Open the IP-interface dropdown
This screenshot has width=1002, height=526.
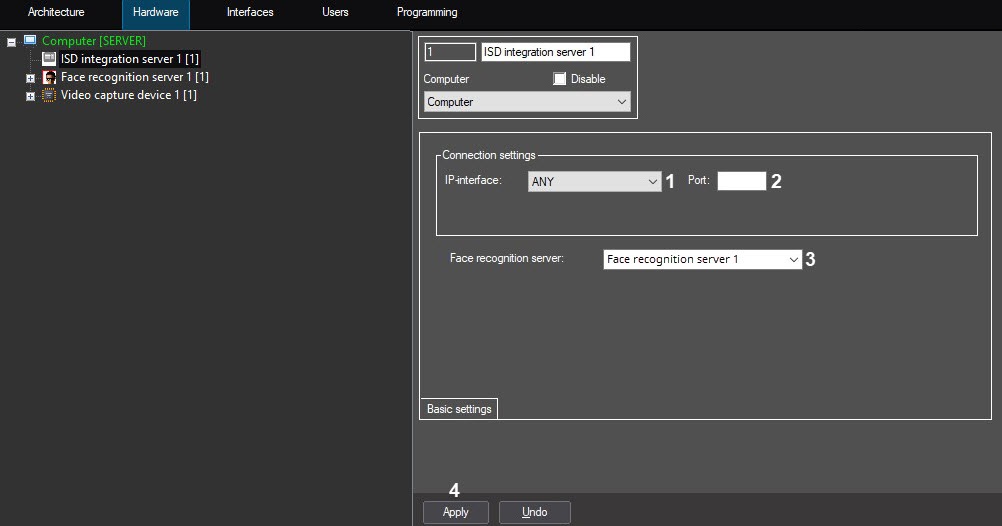pyautogui.click(x=594, y=182)
